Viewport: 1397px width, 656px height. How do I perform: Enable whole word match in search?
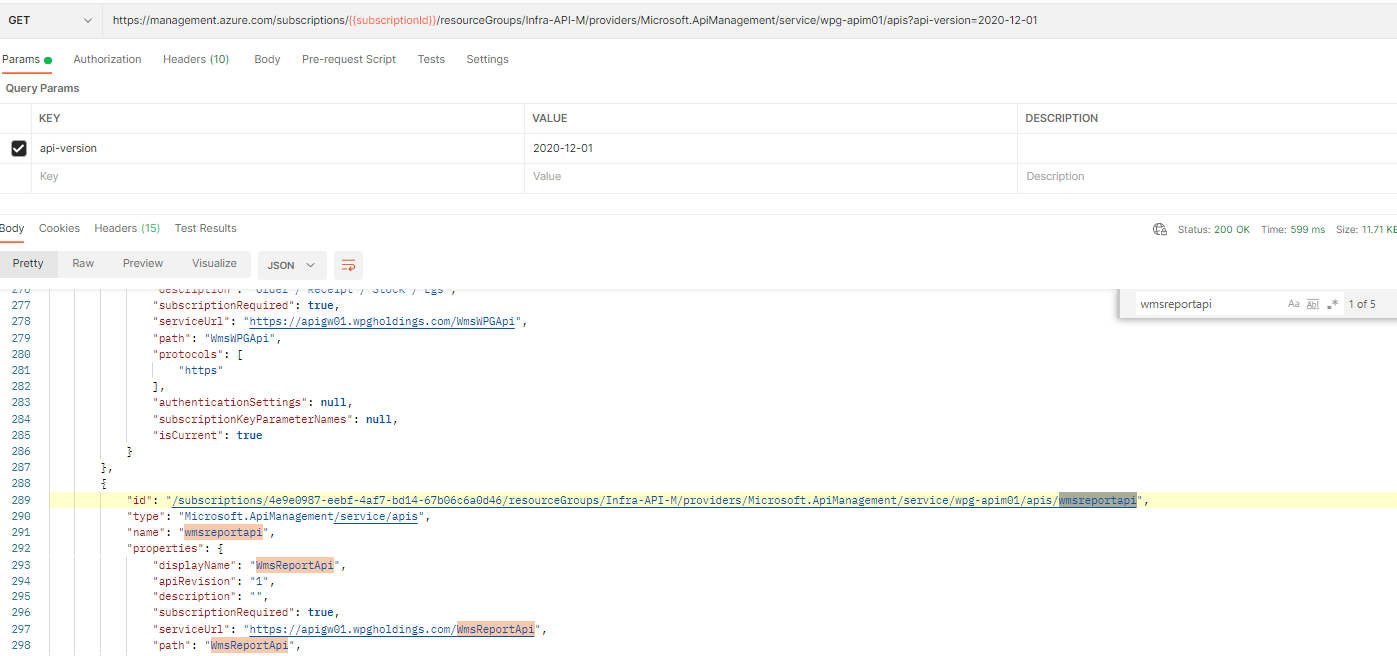pos(1313,304)
